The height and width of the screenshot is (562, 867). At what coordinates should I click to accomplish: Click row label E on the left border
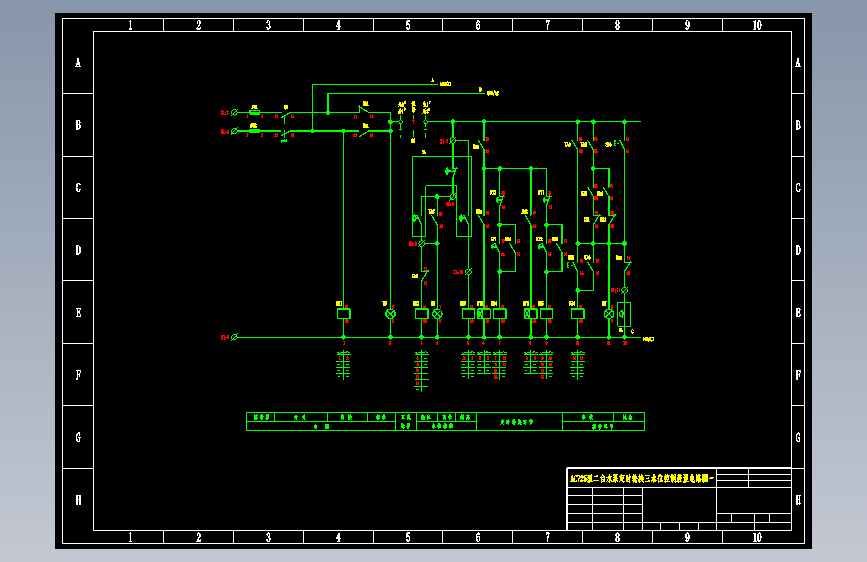click(x=78, y=313)
